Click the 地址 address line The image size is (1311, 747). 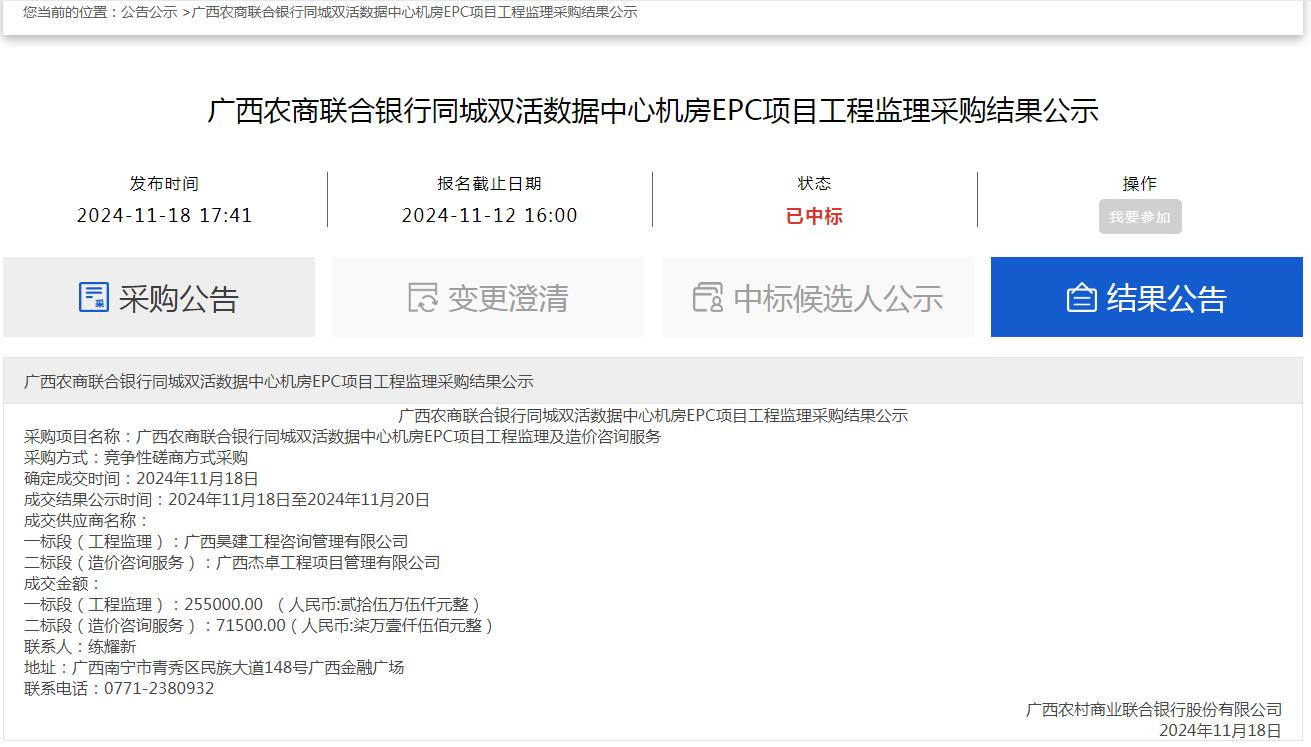[x=214, y=667]
